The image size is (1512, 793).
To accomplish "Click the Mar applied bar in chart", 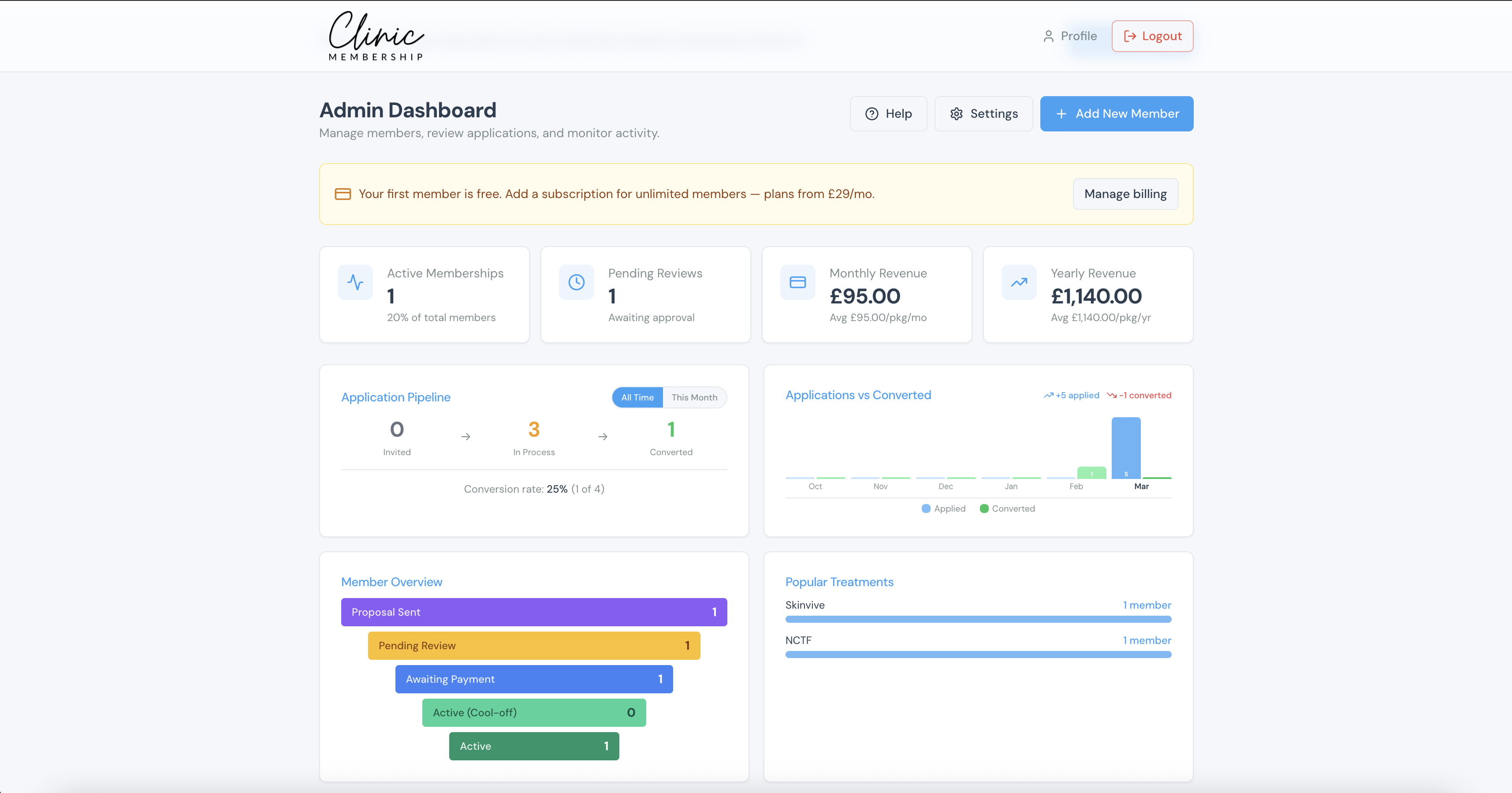I will (1126, 448).
